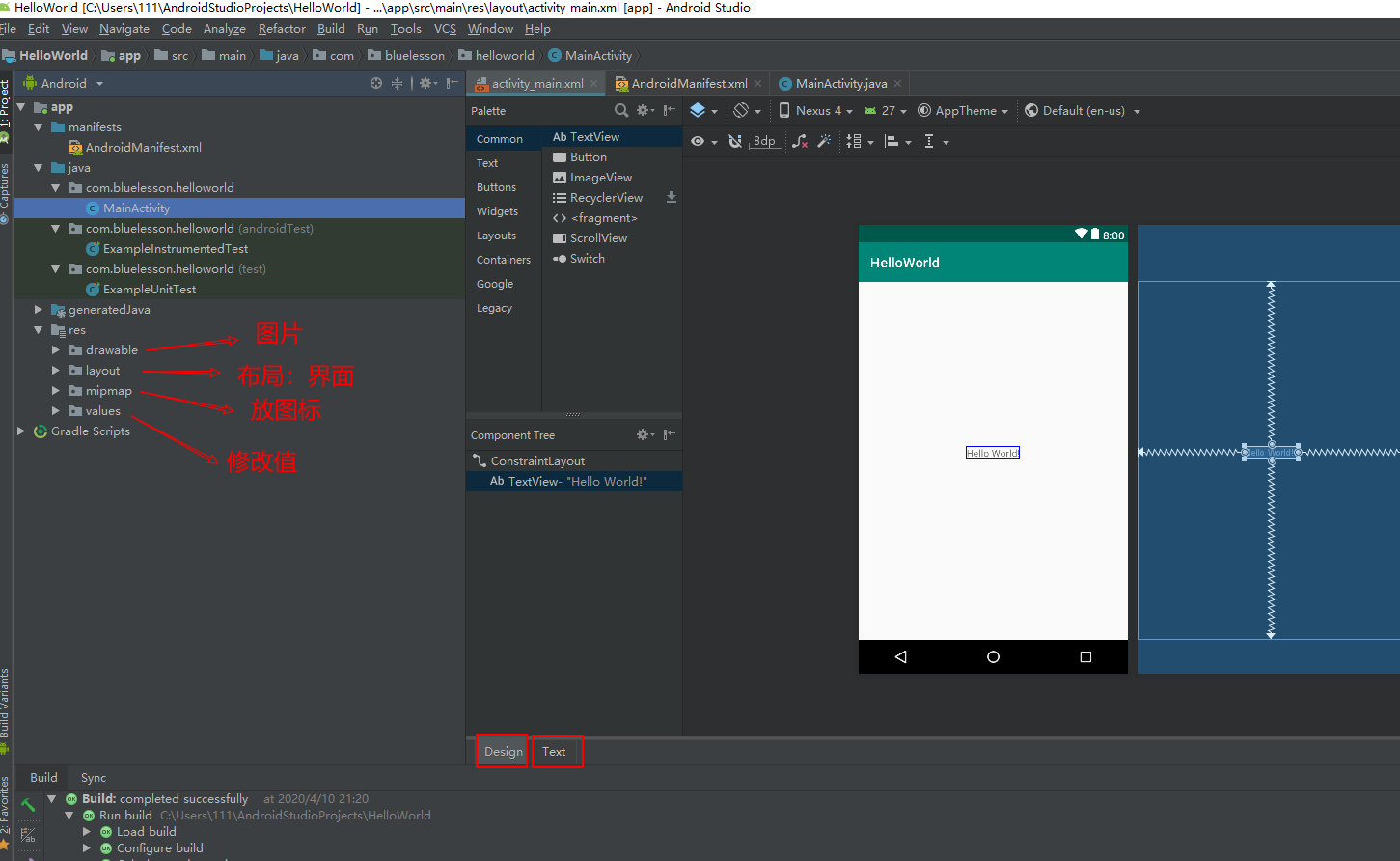The image size is (1400, 861).
Task: Click the download icon next to RecyclerView
Action: point(672,198)
